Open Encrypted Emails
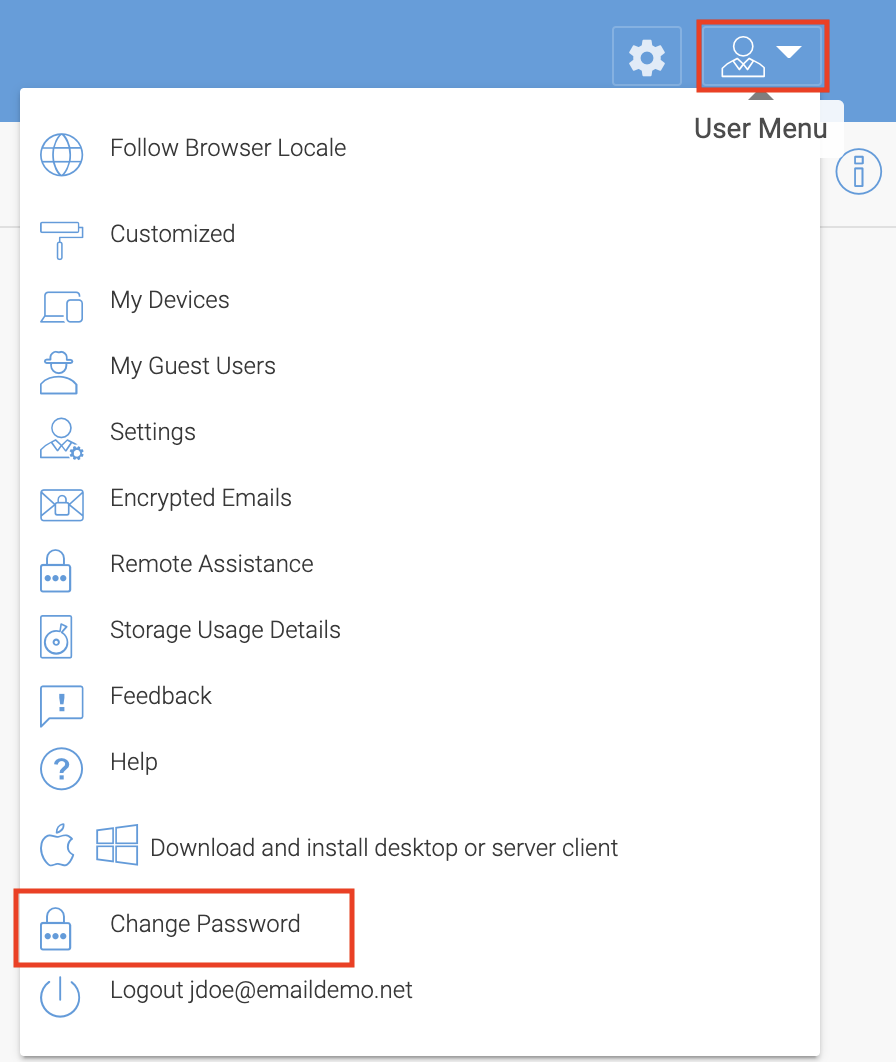Viewport: 896px width, 1062px height. [x=201, y=498]
